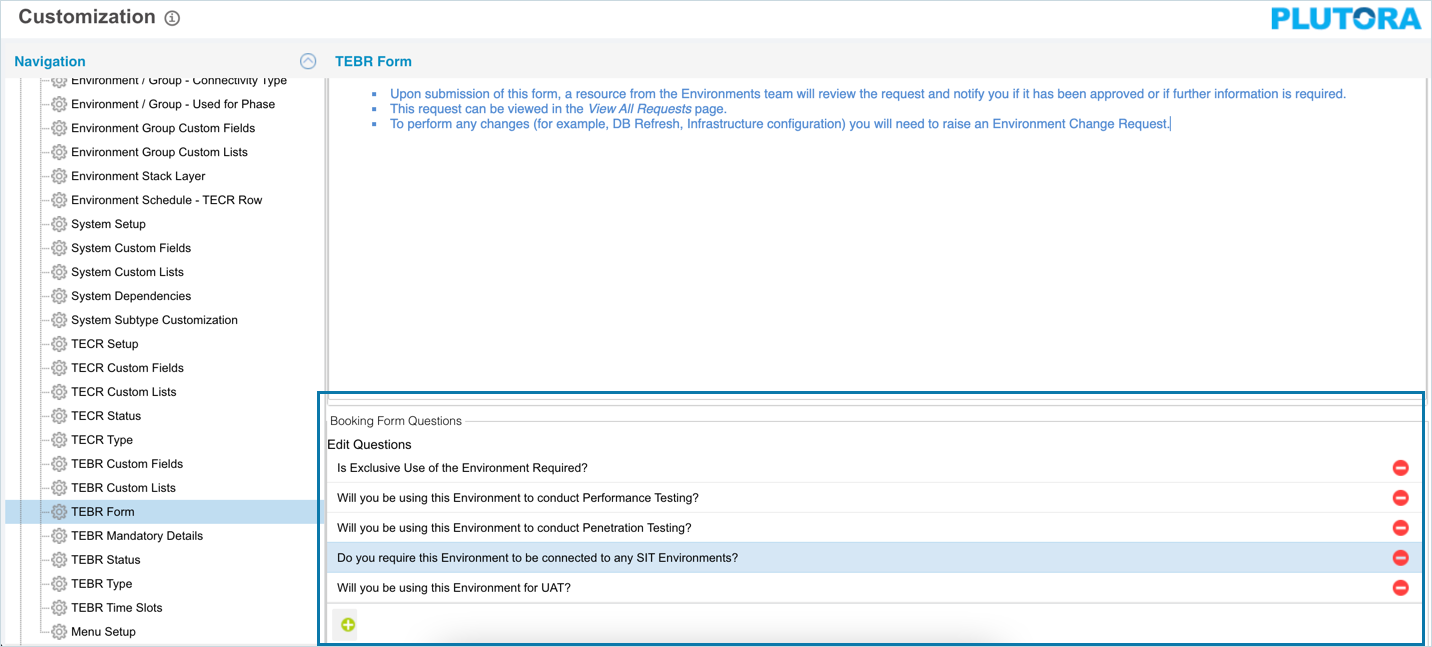Click the Plutora logo
The width and height of the screenshot is (1432, 647).
point(1345,19)
